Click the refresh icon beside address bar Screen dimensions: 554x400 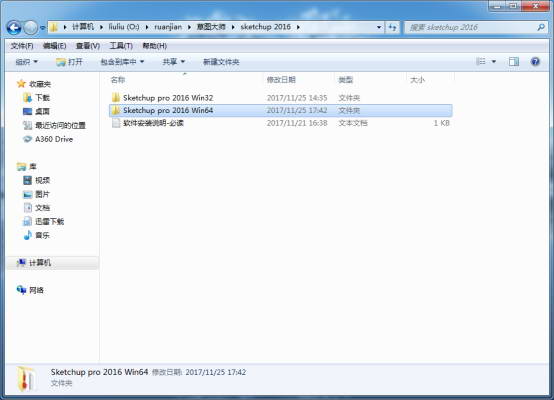click(x=392, y=27)
